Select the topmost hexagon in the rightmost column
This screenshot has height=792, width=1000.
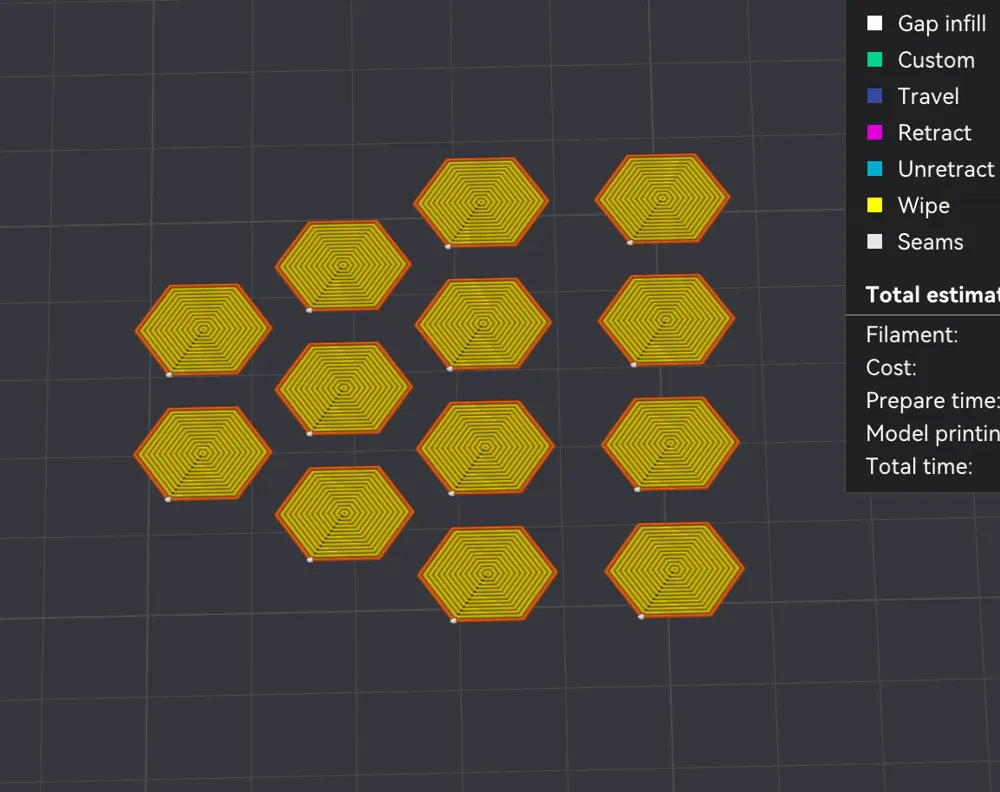tap(662, 198)
